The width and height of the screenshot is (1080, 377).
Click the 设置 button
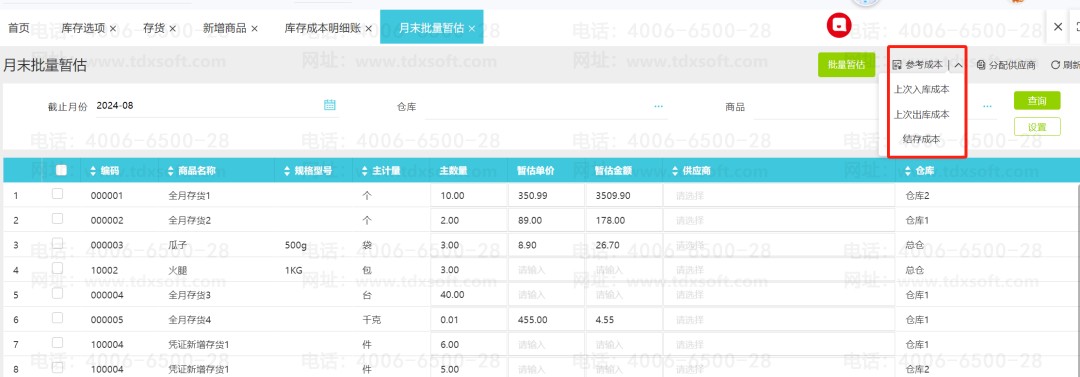point(1037,127)
